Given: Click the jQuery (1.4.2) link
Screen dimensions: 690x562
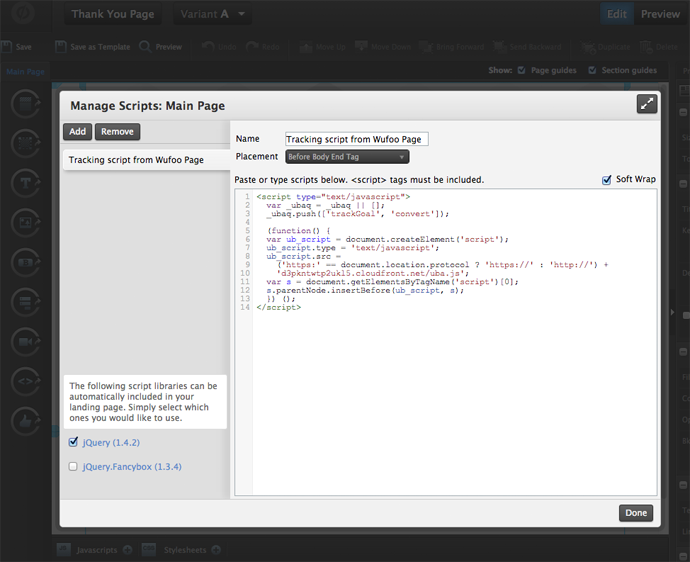Looking at the screenshot, I should [111, 442].
